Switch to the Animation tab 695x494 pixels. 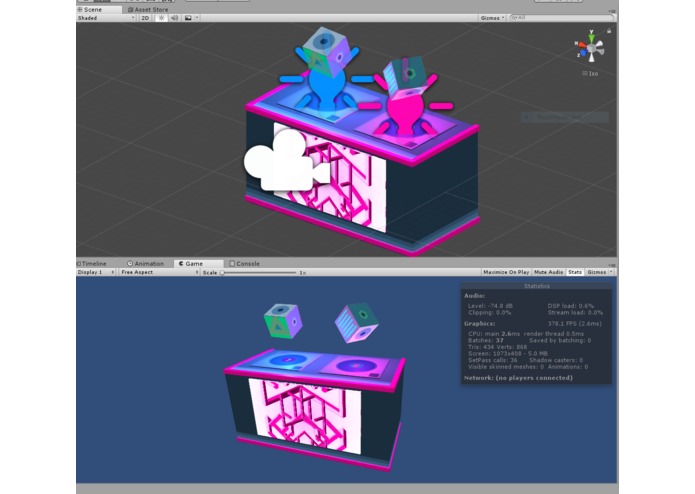(145, 264)
